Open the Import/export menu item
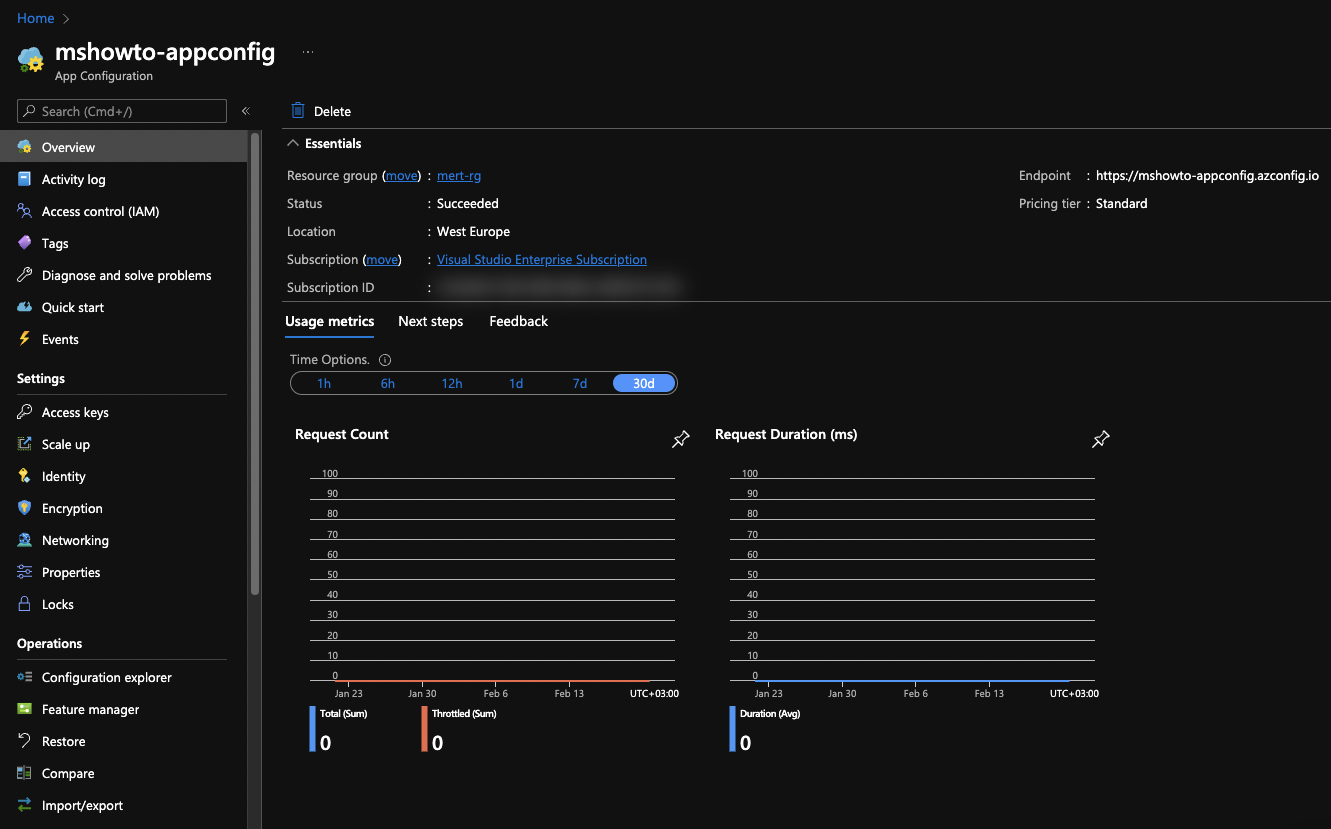The image size is (1331, 829). pyautogui.click(x=123, y=805)
